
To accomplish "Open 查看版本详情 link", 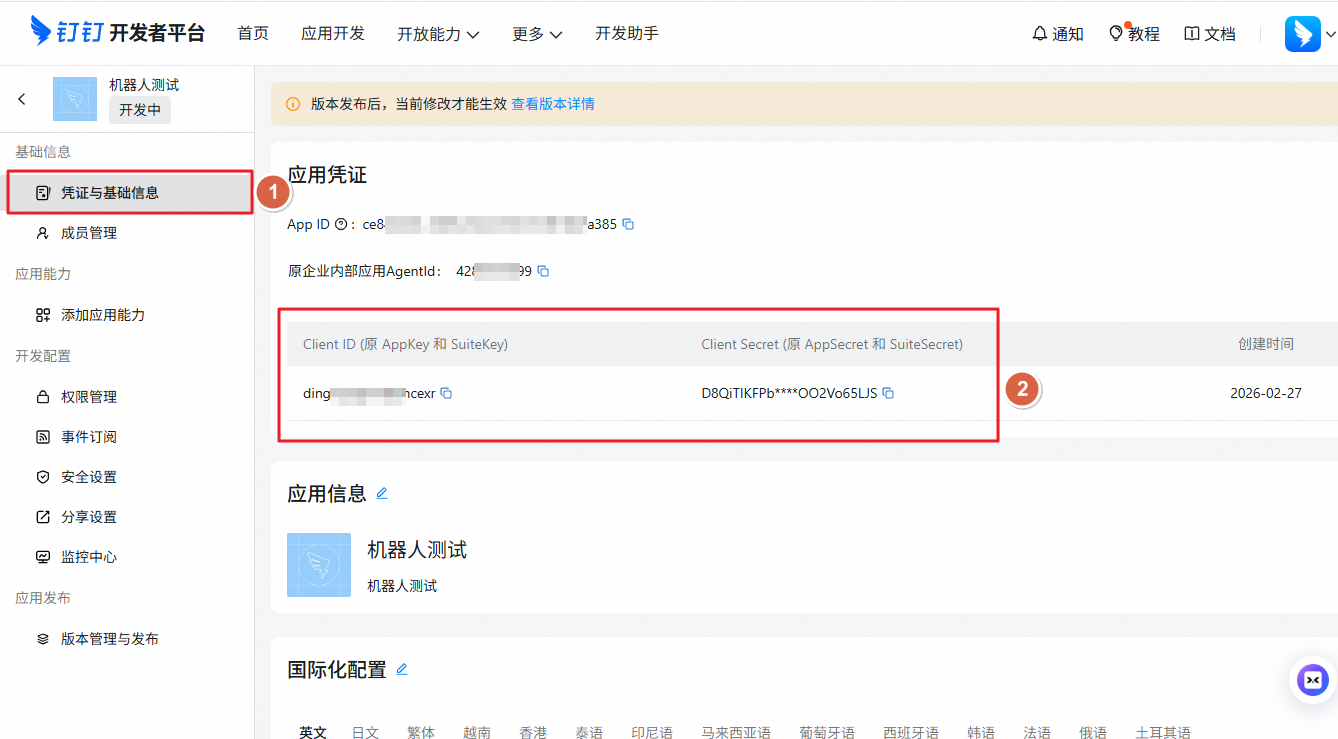I will coord(553,103).
